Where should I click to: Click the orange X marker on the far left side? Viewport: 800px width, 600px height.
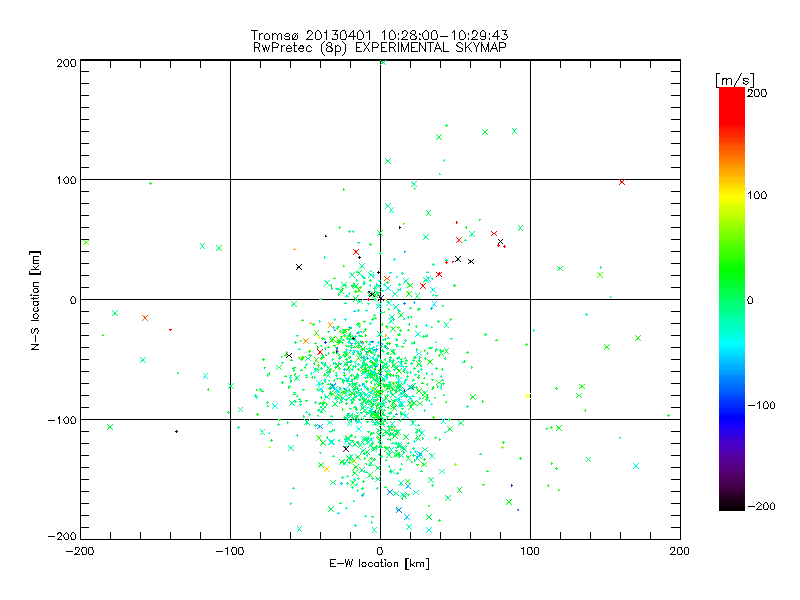click(x=145, y=318)
